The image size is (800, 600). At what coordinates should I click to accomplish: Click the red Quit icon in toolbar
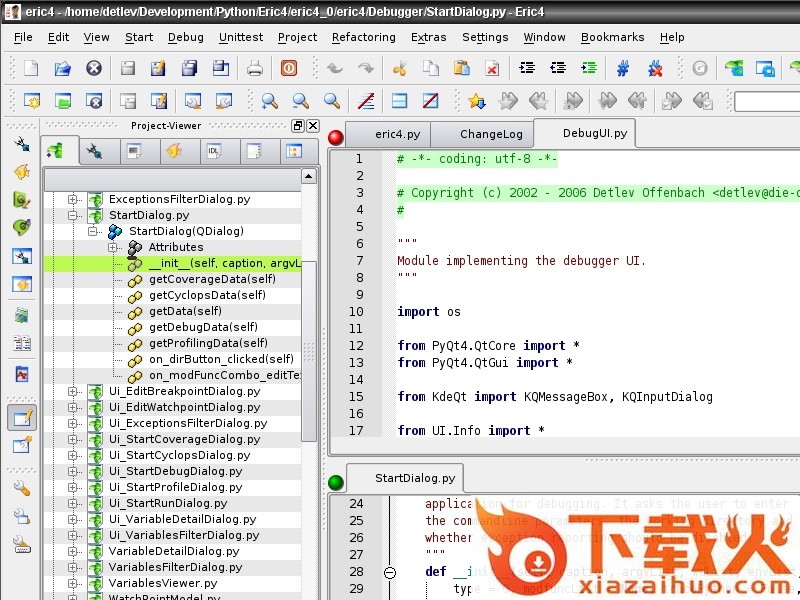(288, 69)
